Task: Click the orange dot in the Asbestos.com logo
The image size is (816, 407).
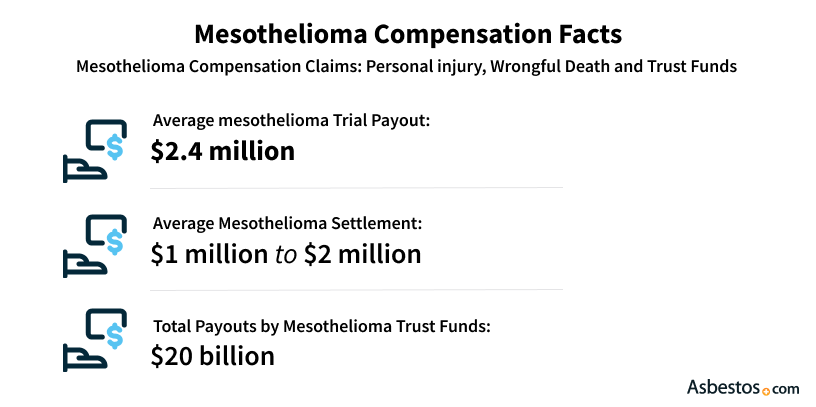Action: pos(766,389)
